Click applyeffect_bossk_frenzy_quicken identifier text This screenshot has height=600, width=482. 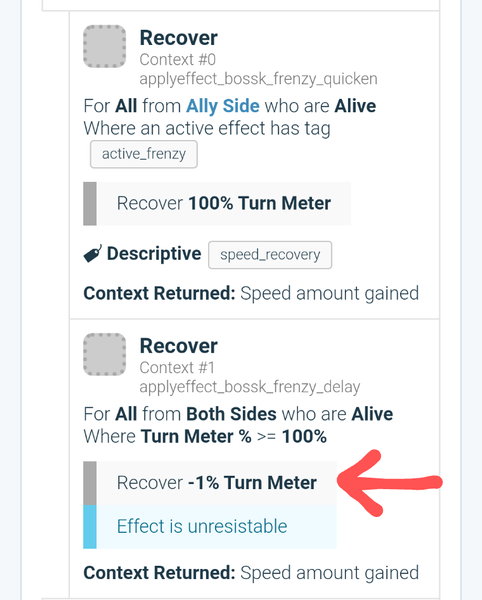[259, 79]
